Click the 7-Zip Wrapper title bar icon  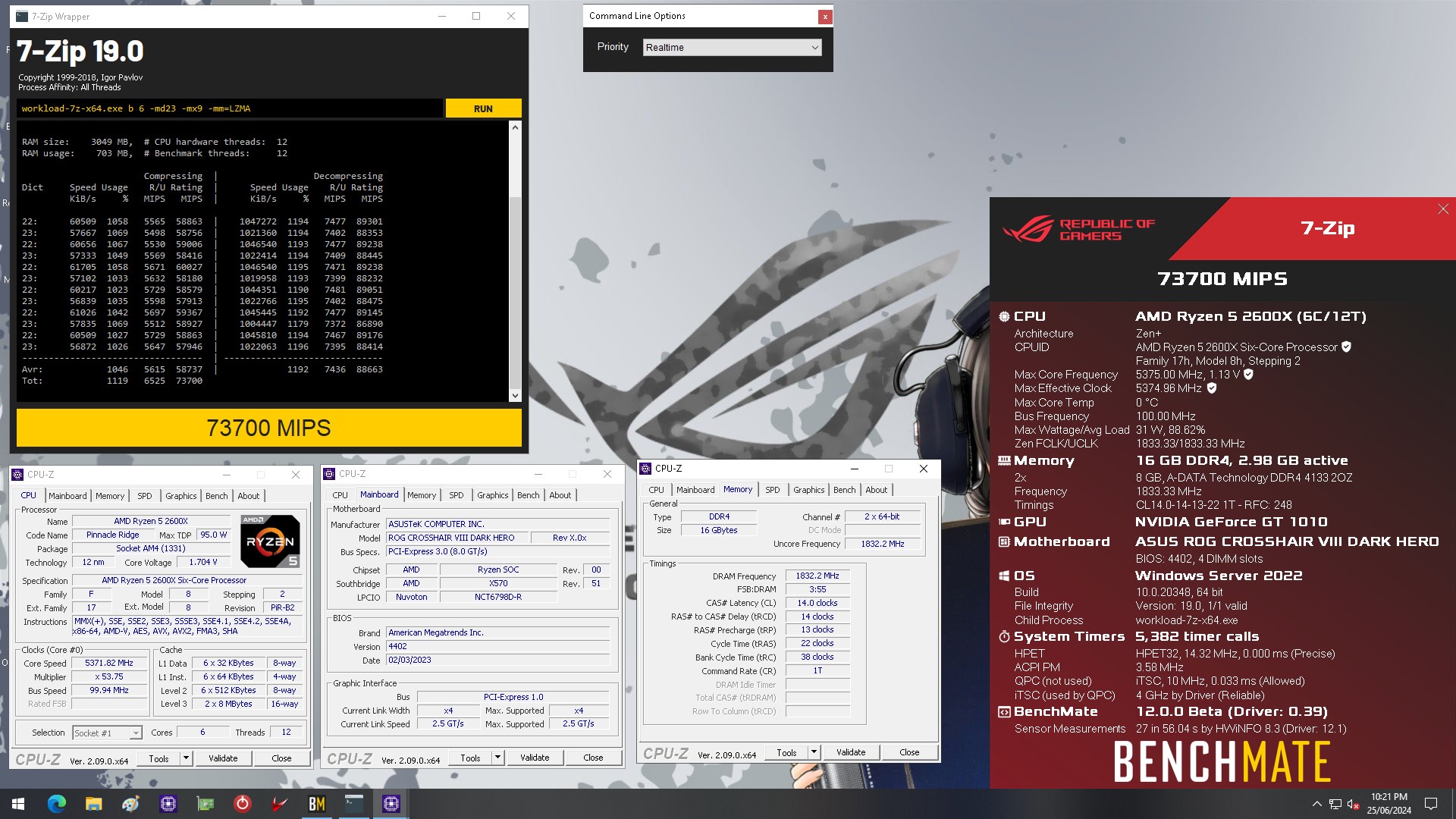click(22, 16)
